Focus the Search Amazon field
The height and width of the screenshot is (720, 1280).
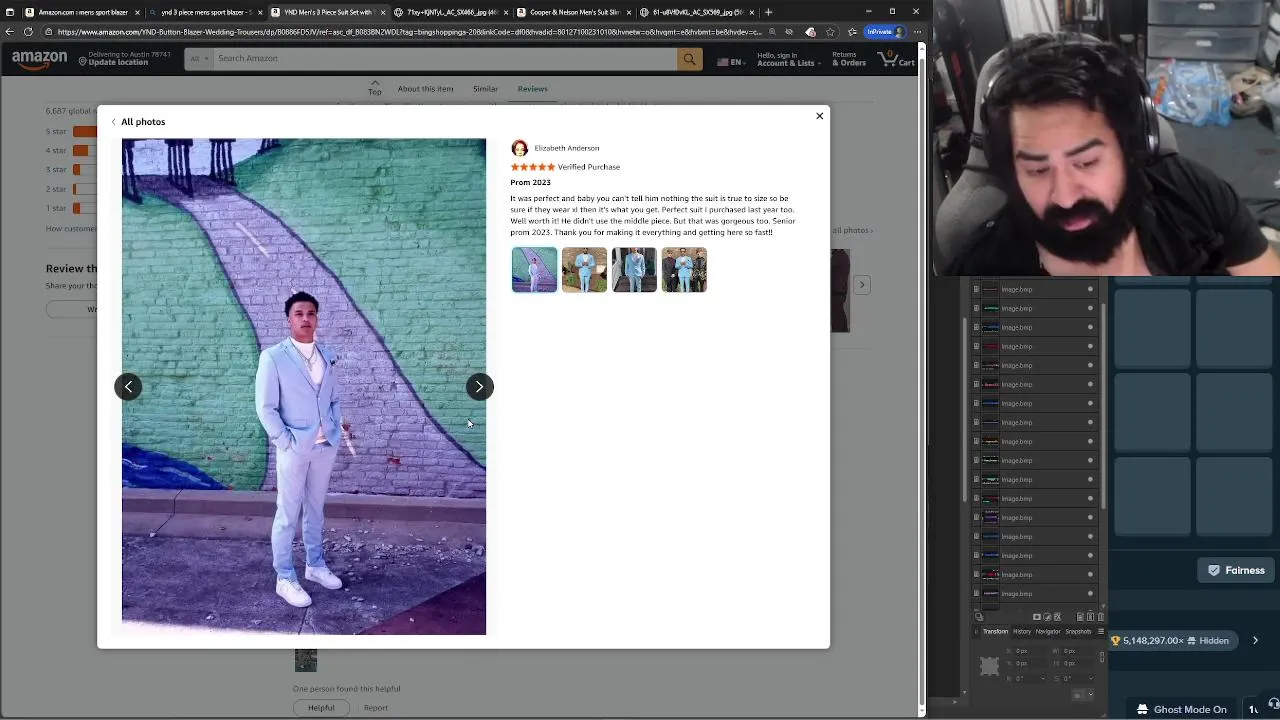[x=444, y=58]
